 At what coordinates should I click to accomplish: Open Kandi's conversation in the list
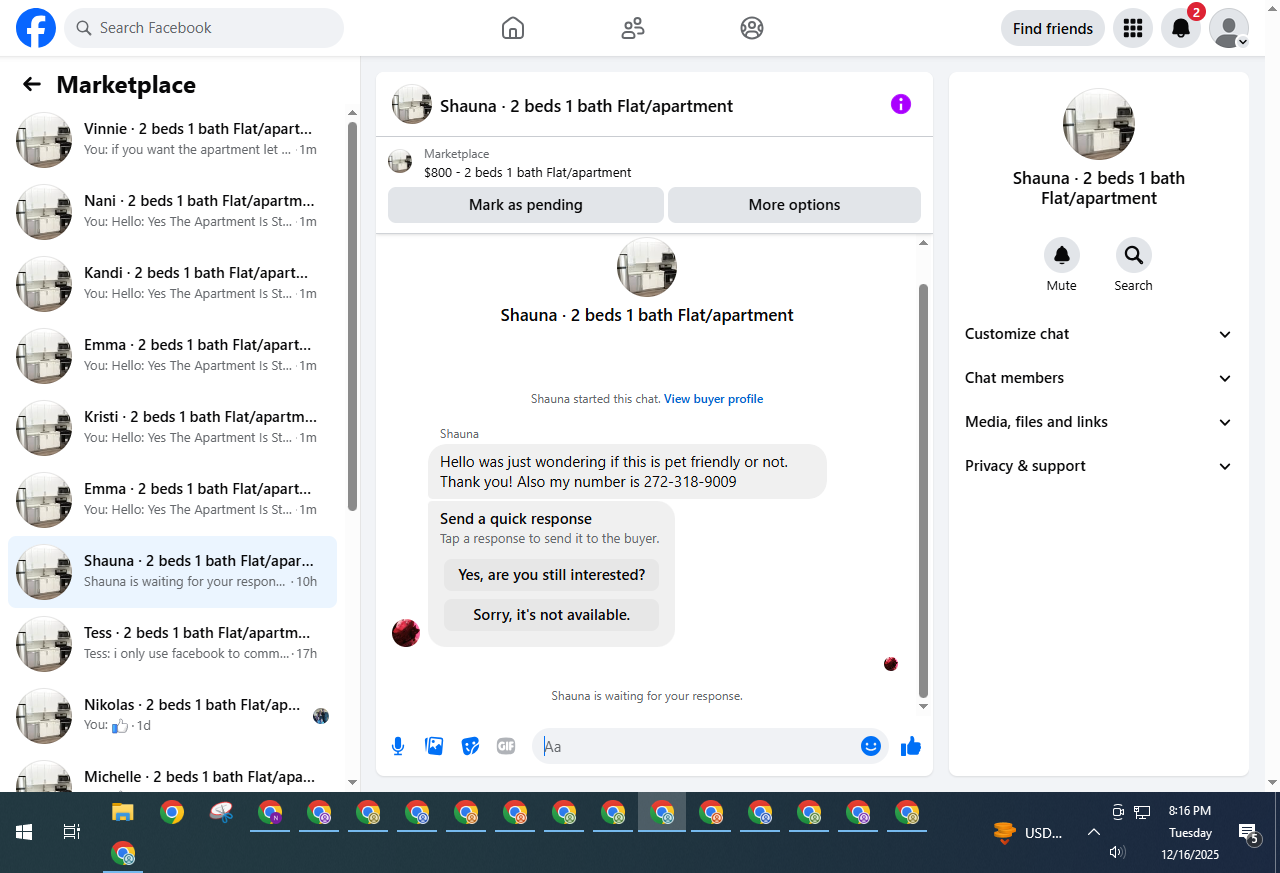pos(172,284)
